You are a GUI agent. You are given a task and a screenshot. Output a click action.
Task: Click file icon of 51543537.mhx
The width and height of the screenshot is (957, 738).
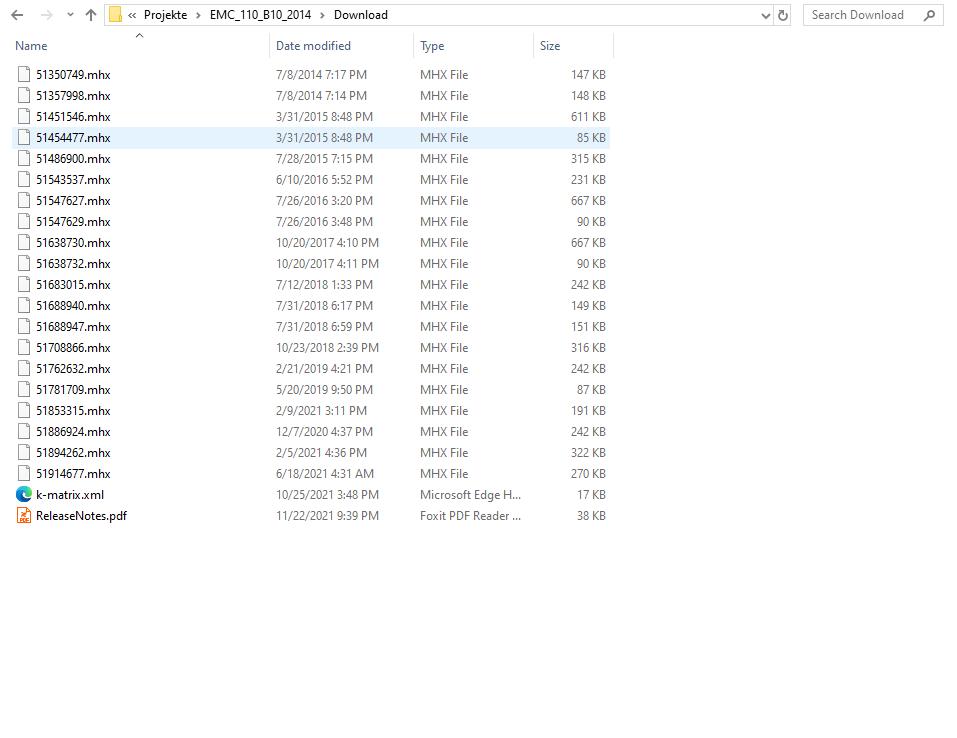coord(24,179)
